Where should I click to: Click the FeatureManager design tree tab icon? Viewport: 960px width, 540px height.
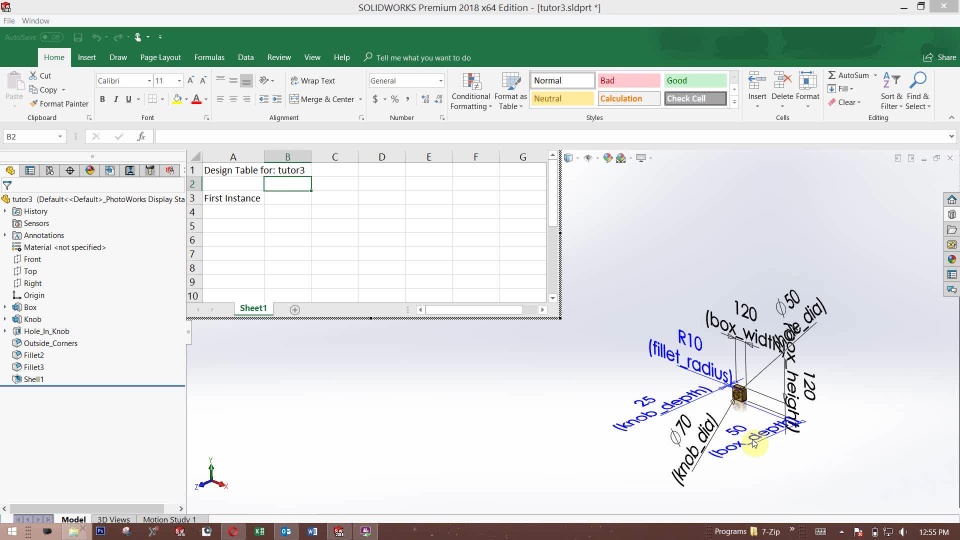click(10, 171)
